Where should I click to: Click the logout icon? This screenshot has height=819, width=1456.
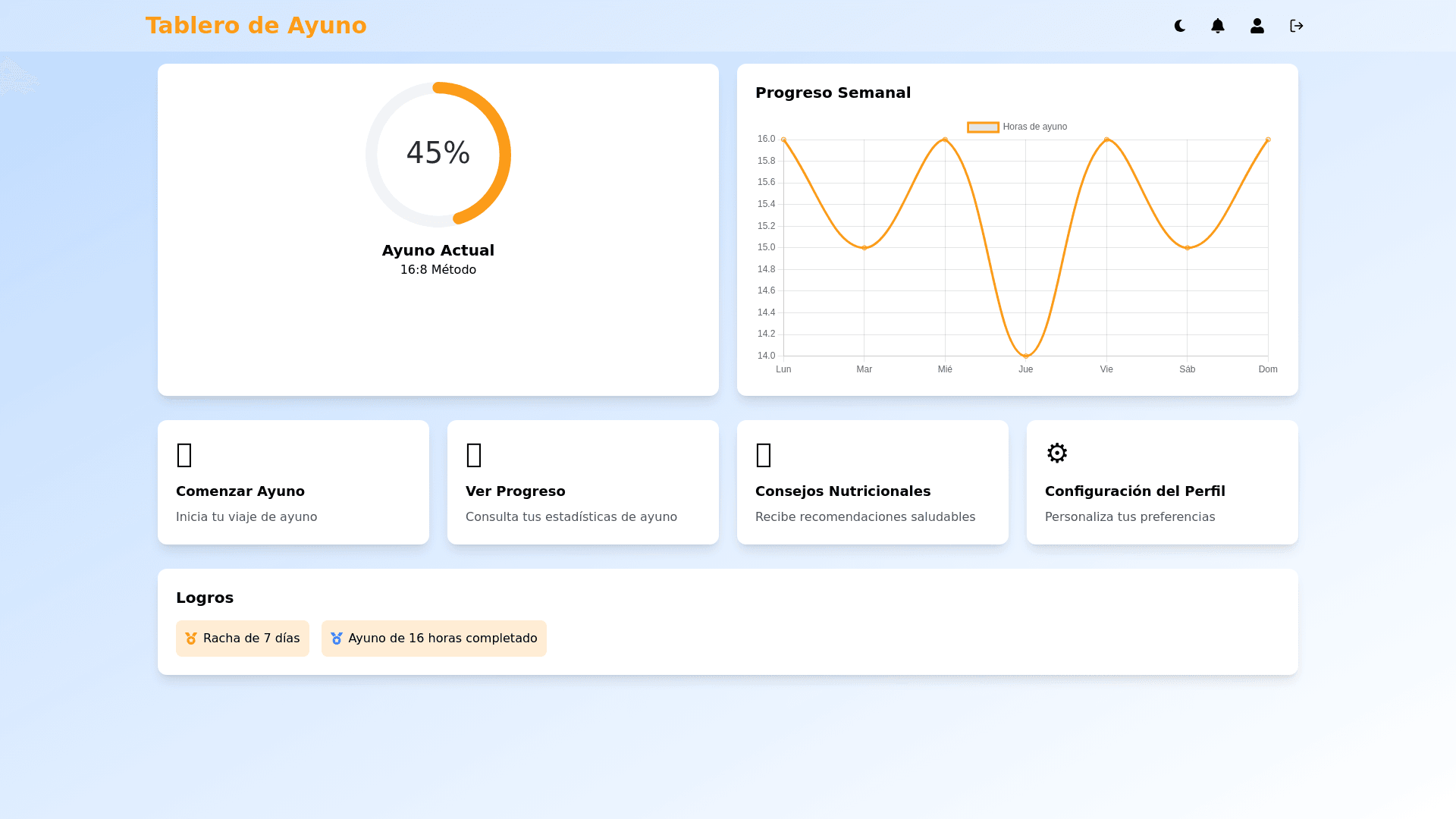[1297, 26]
